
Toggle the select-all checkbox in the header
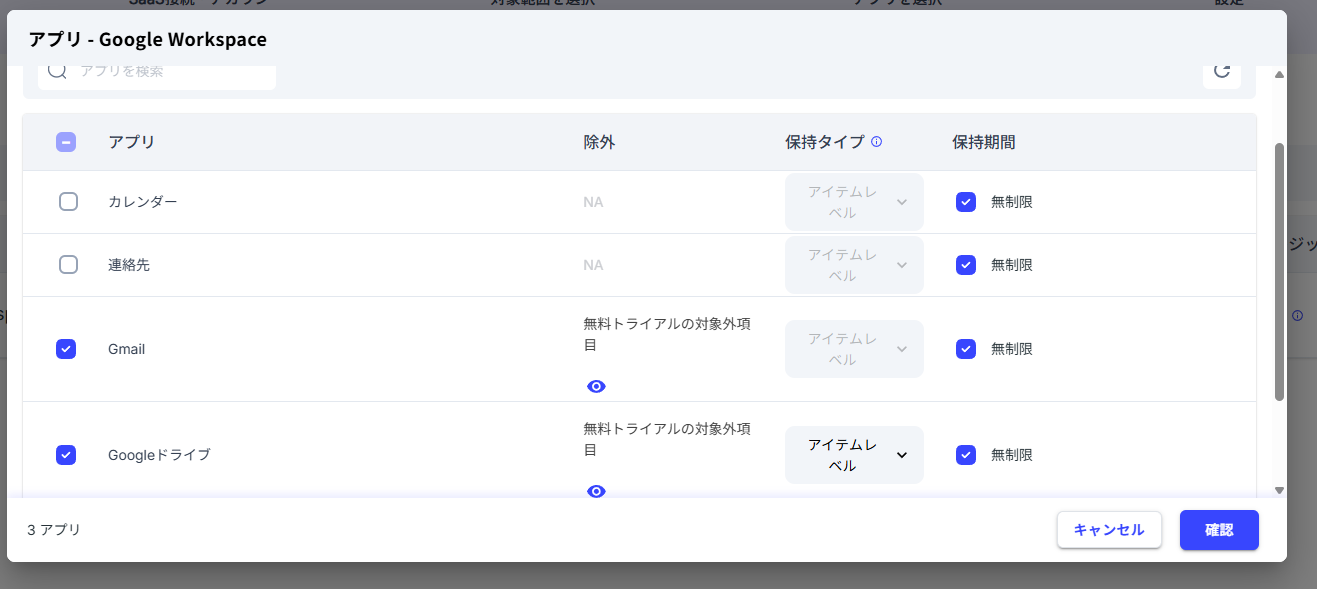click(66, 141)
